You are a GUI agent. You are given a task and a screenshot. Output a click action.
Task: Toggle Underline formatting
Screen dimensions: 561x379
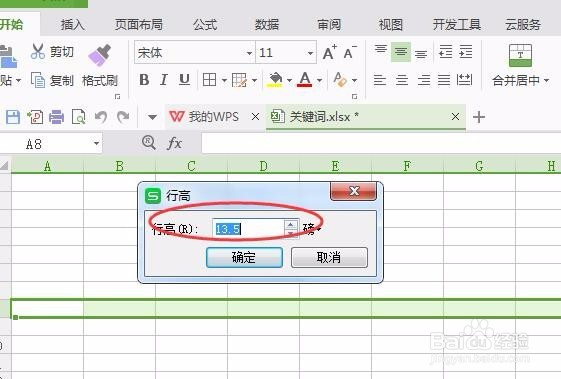184,80
